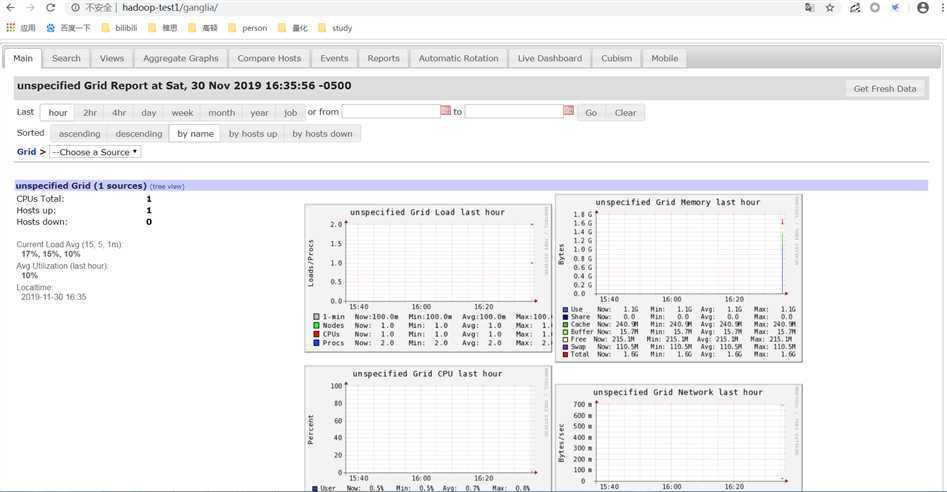
Task: Open the Grid Network last hour graph
Action: pyautogui.click(x=678, y=438)
